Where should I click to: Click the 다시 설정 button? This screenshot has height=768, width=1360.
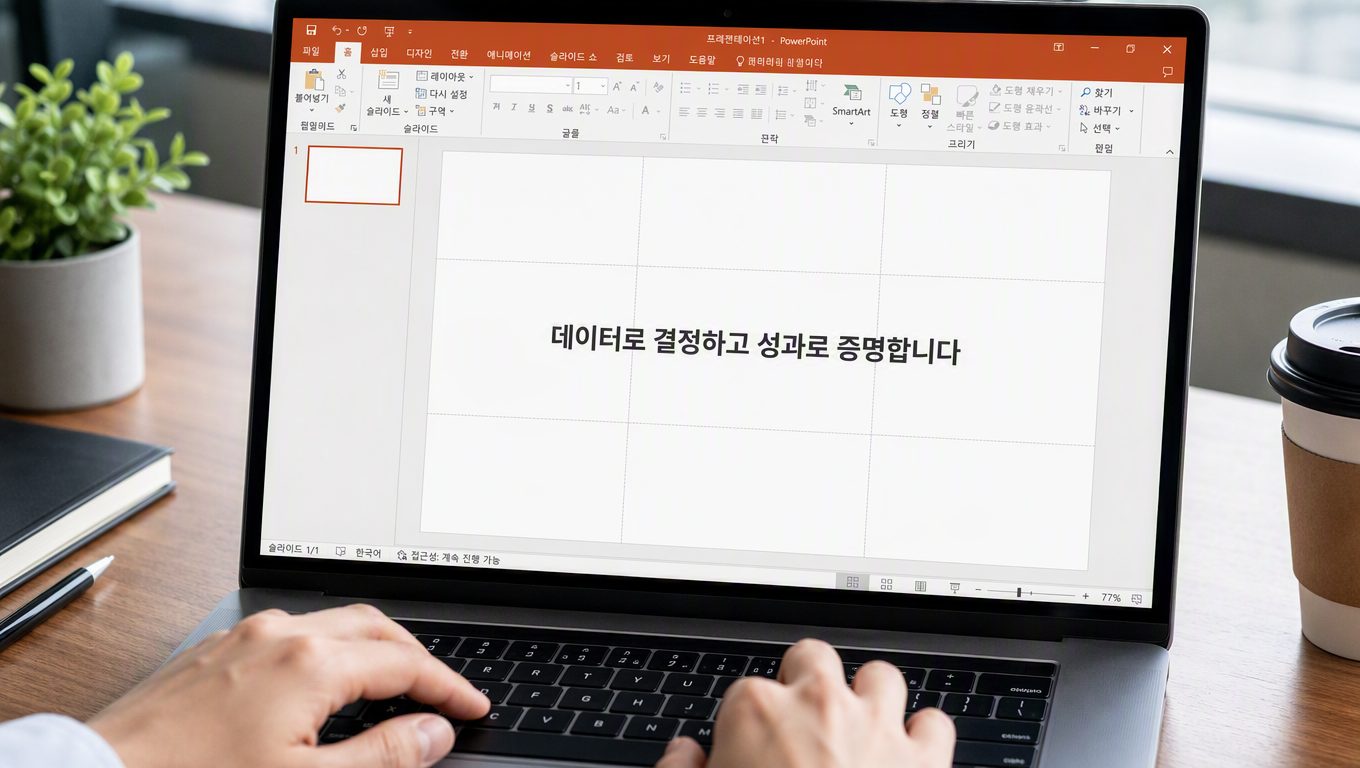pyautogui.click(x=442, y=94)
